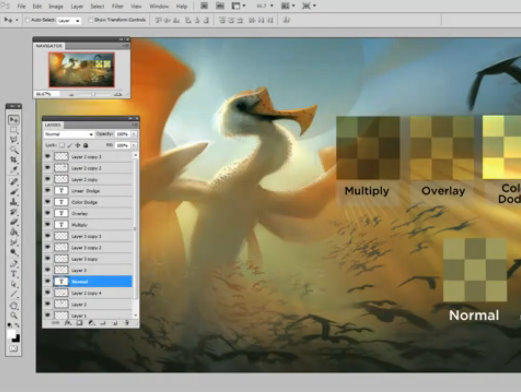
Task: Click the delete layer trash icon
Action: coord(127,323)
